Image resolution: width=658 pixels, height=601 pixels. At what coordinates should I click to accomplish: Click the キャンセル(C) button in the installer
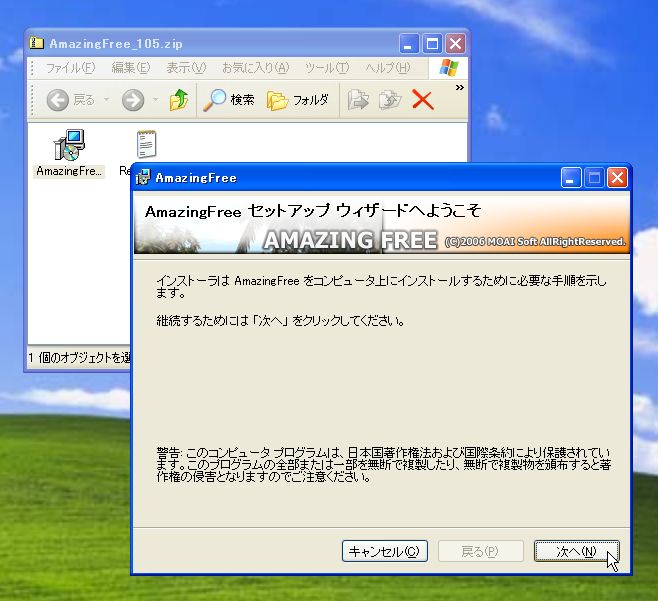384,551
